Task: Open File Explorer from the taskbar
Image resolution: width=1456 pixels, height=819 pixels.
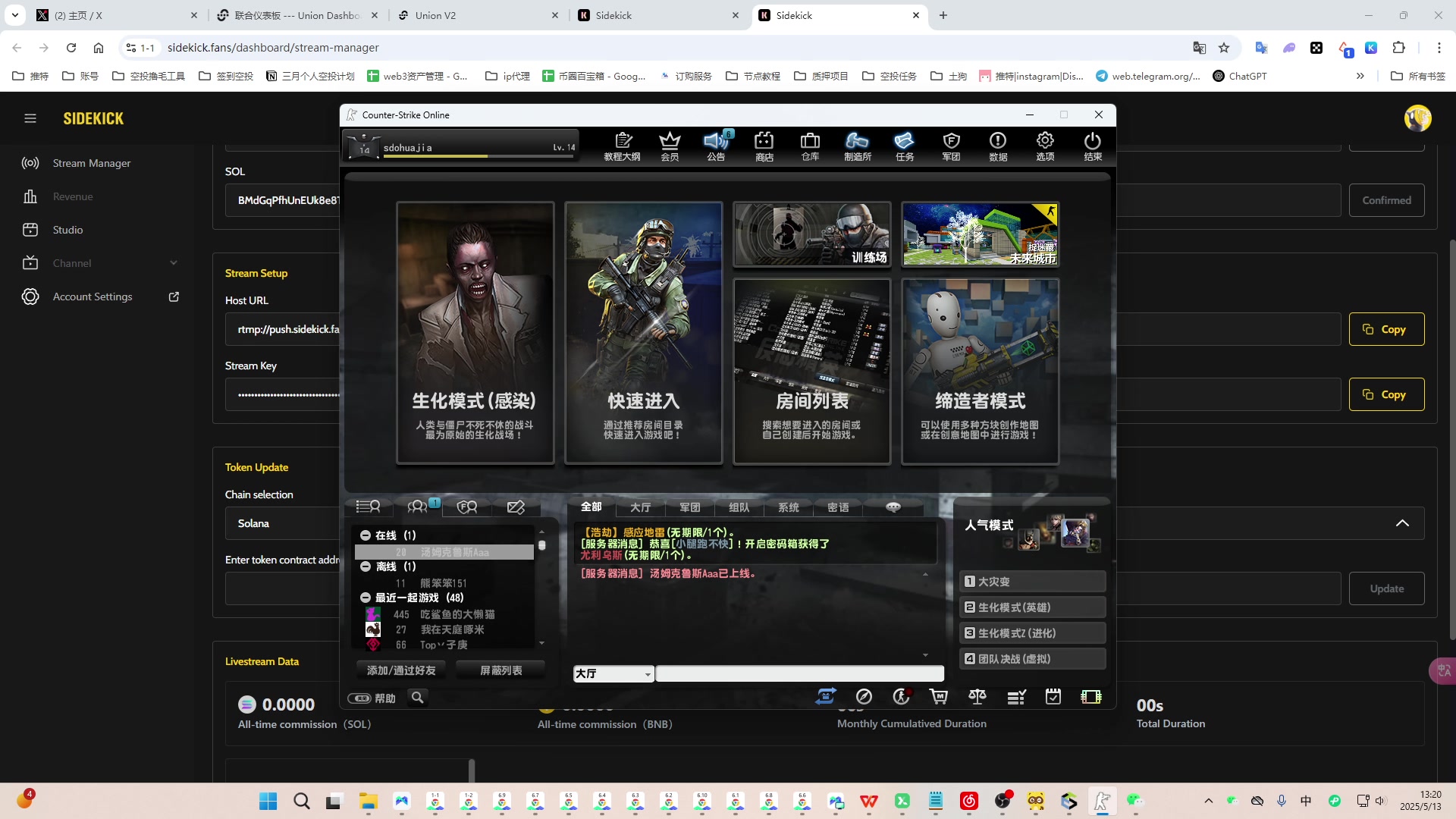Action: (x=368, y=802)
